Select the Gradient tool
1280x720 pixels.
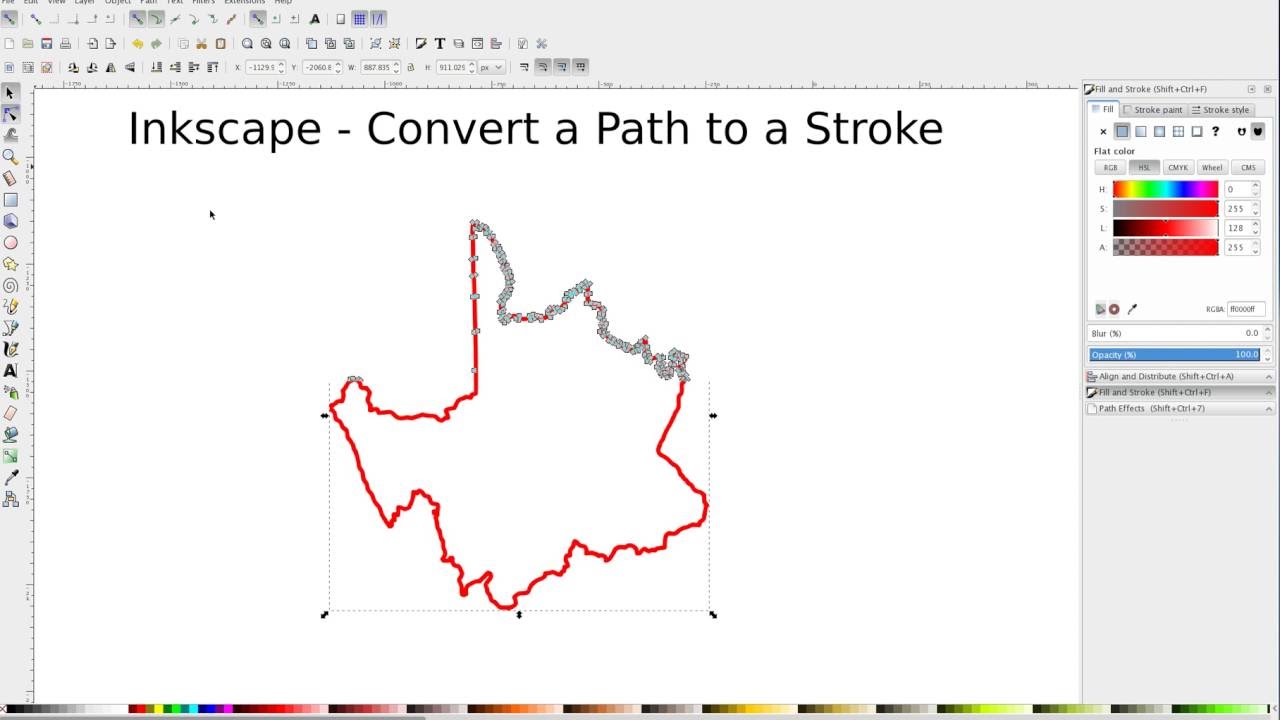pyautogui.click(x=10, y=456)
